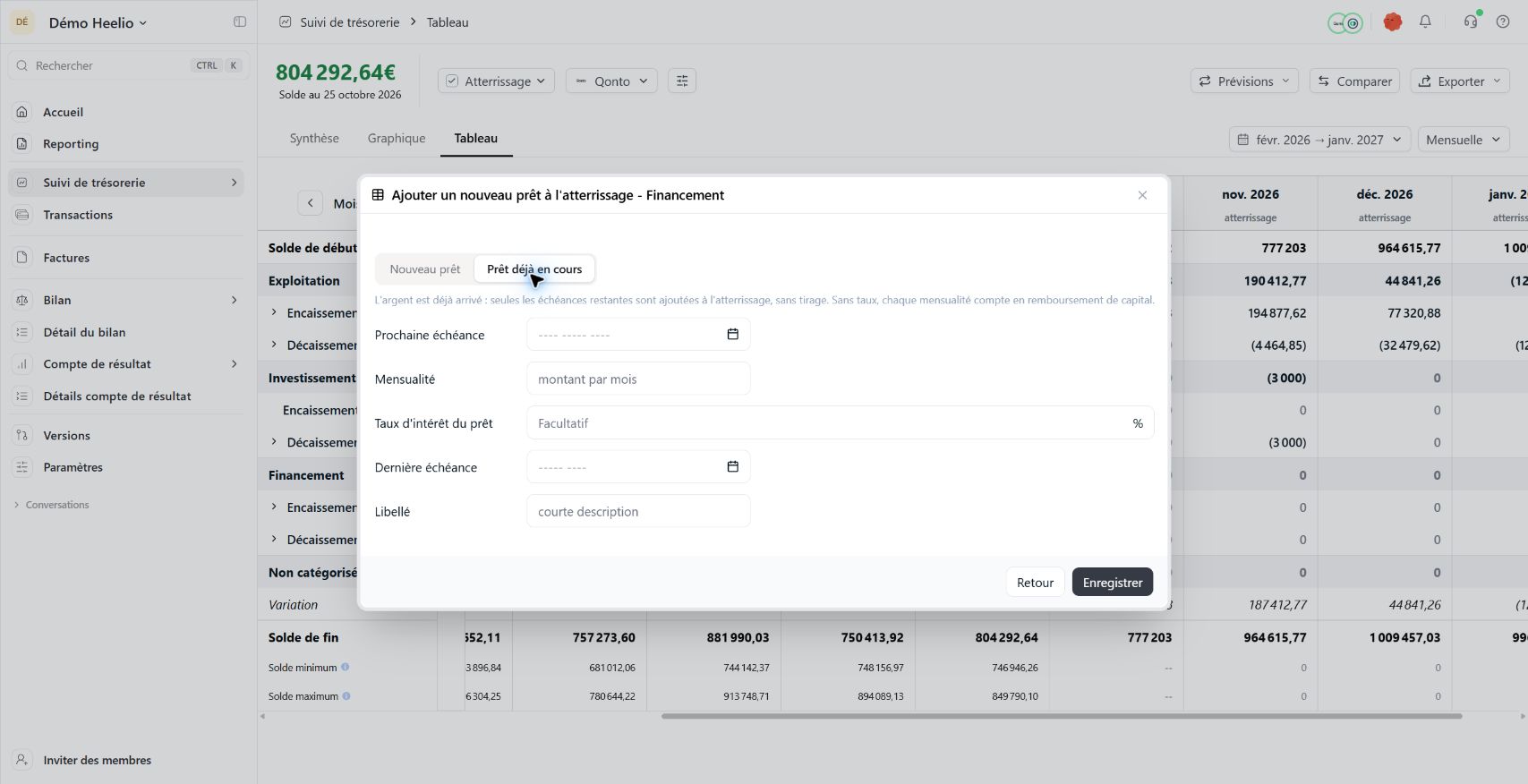The image size is (1528, 784).
Task: Open Accueil from the sidebar
Action: tap(126, 112)
